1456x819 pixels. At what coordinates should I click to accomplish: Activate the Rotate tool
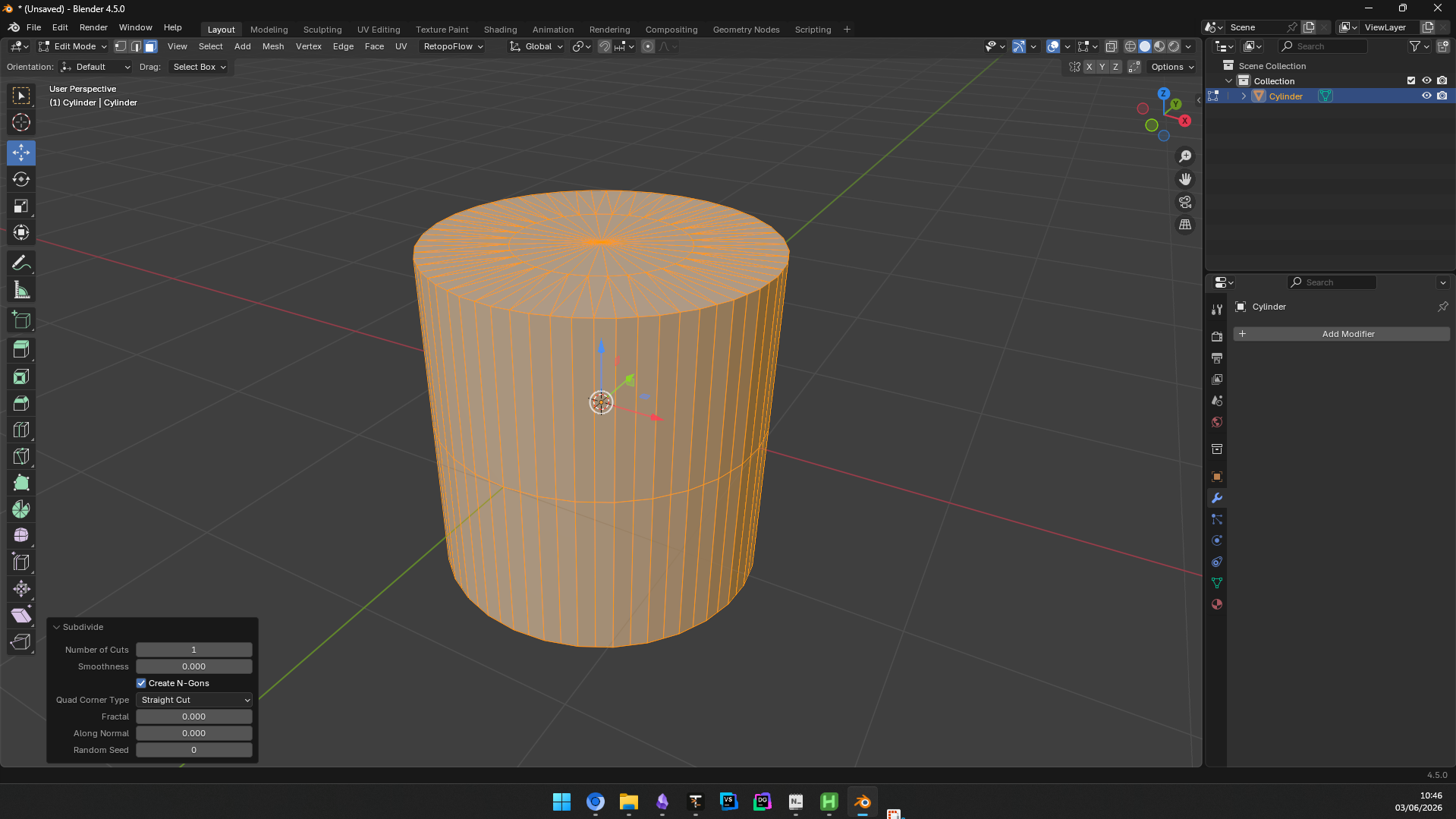coord(21,179)
